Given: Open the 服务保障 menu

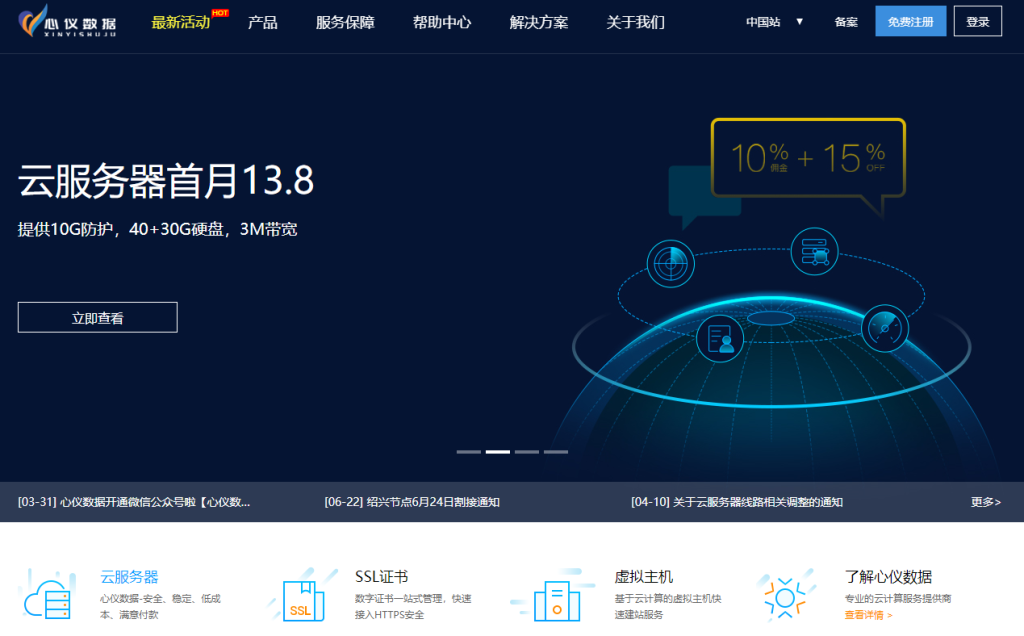Looking at the screenshot, I should coord(345,22).
